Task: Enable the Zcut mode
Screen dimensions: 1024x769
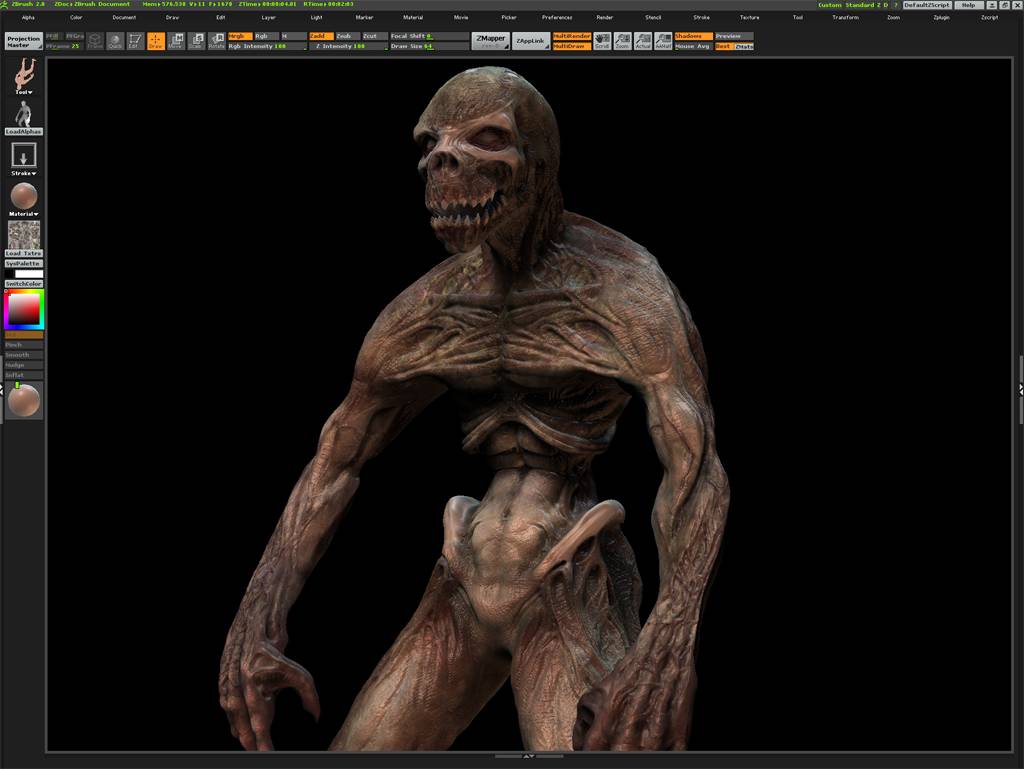Action: [374, 36]
